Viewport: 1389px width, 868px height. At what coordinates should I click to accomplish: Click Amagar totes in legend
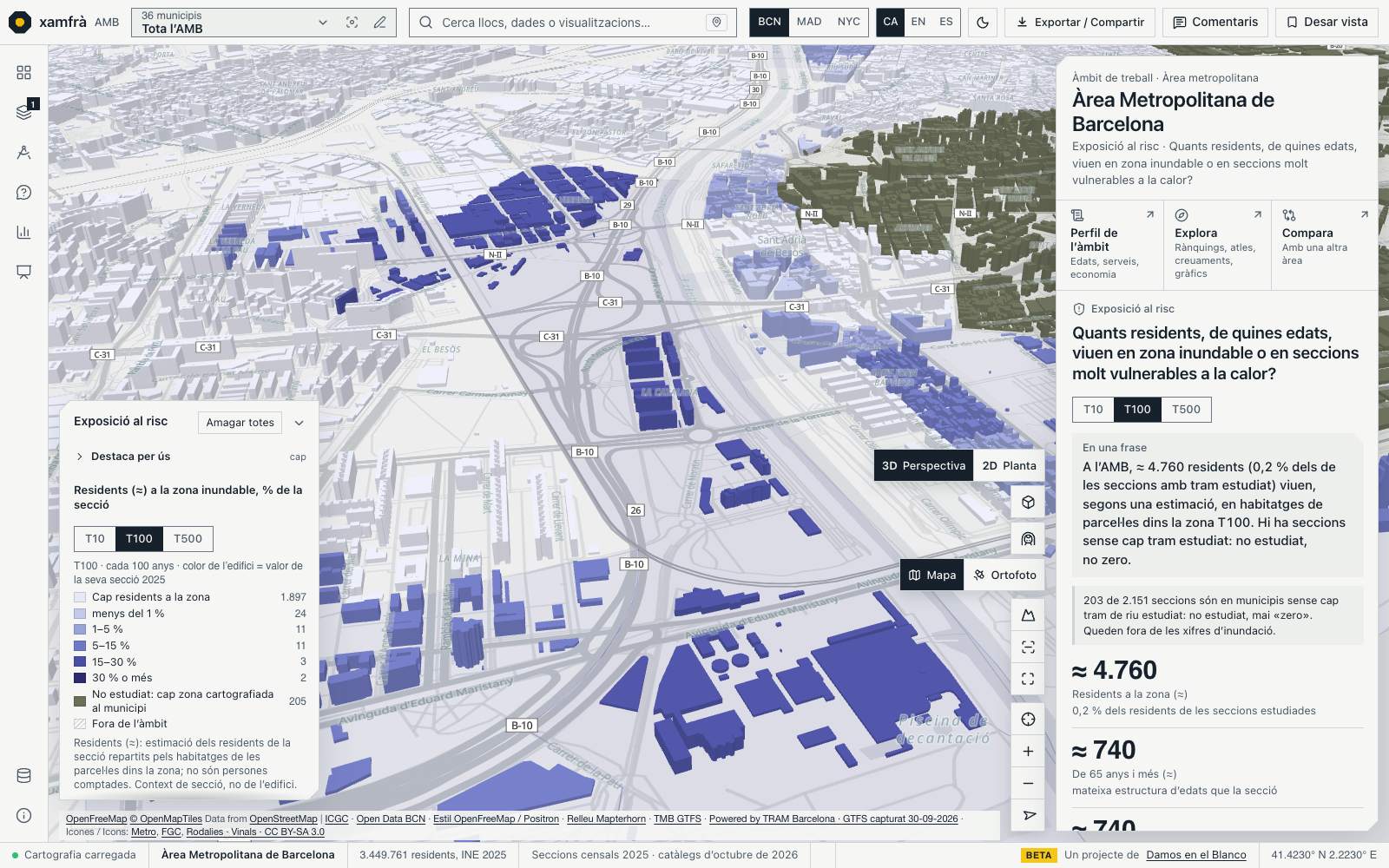point(240,423)
